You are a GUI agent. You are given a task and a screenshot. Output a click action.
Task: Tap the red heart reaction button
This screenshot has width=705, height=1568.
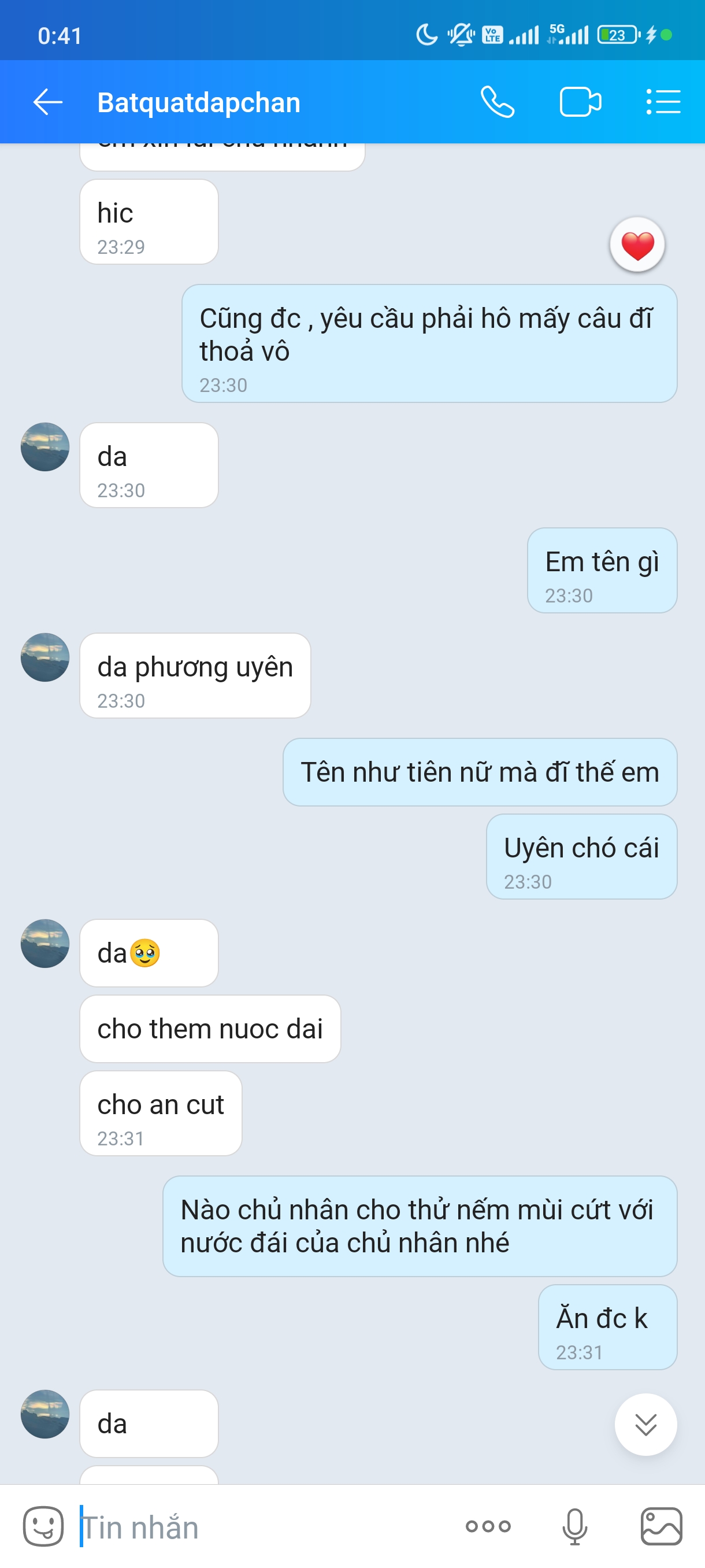click(637, 245)
